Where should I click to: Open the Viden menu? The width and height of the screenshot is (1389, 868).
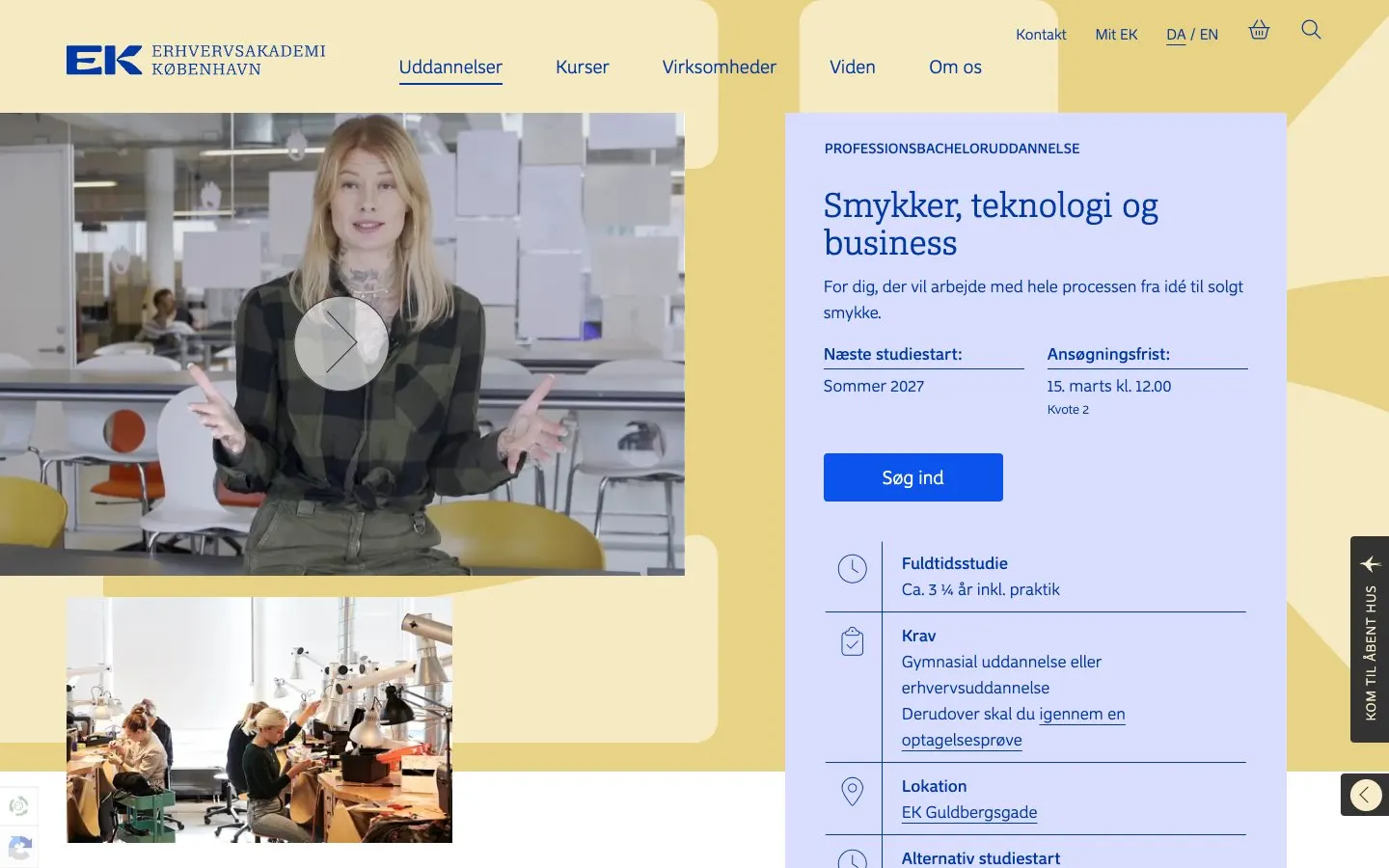point(853,68)
